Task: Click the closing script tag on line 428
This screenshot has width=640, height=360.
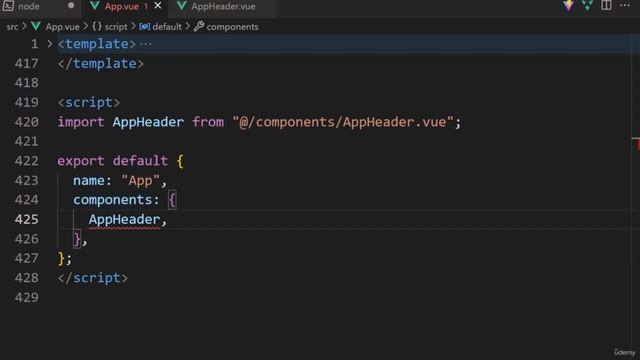Action: 93,278
